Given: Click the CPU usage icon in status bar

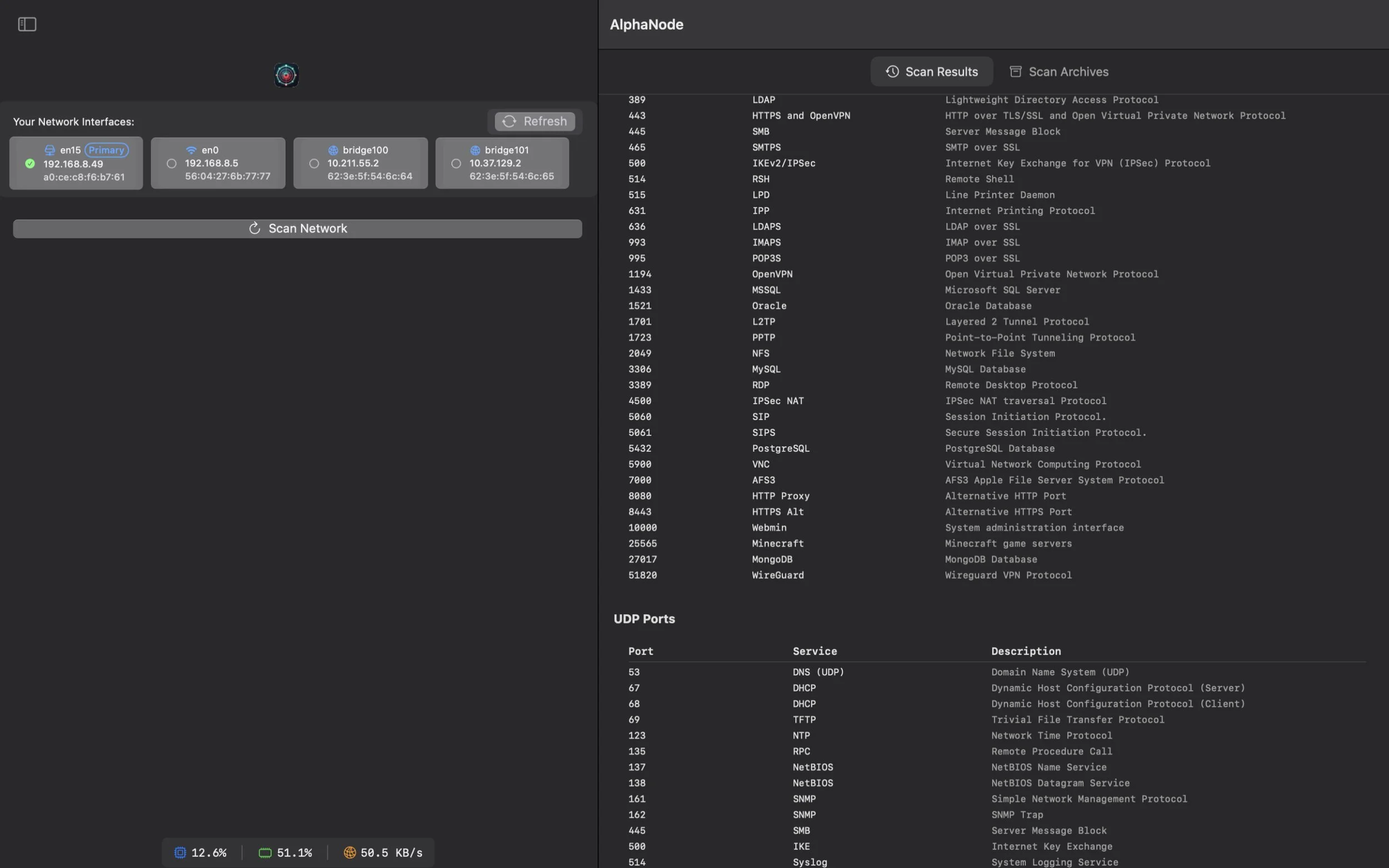Looking at the screenshot, I should click(179, 852).
